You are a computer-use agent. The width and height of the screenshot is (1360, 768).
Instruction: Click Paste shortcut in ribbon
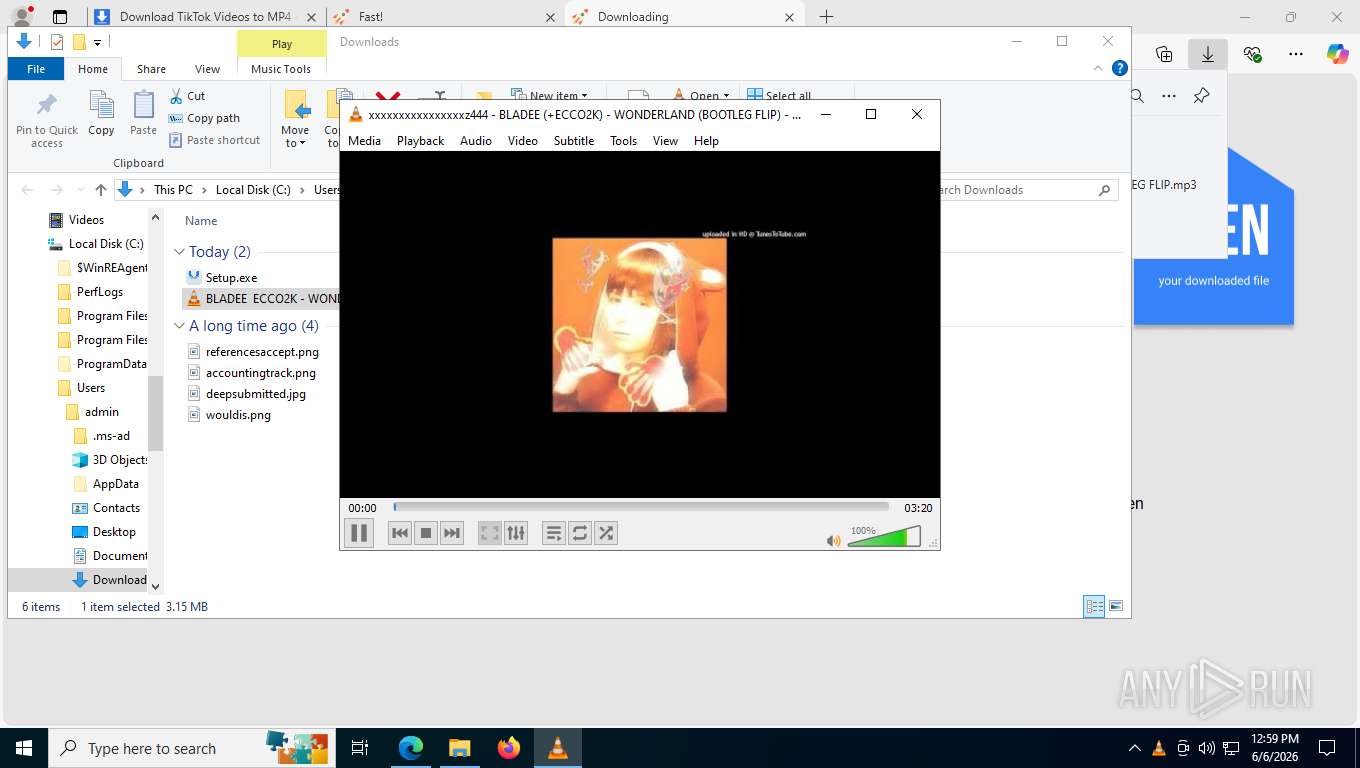(x=215, y=140)
